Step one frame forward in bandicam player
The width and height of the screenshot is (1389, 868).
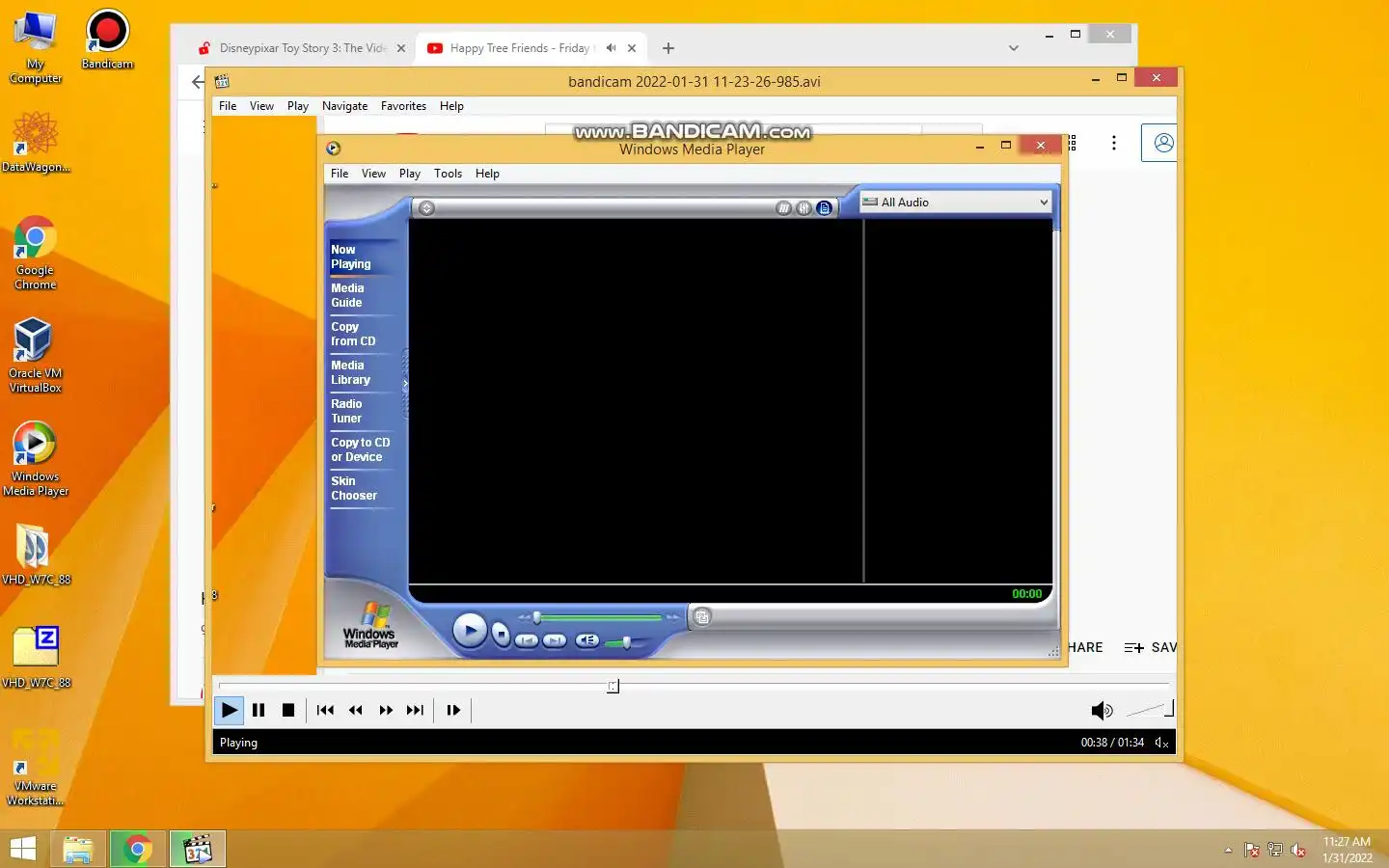coord(453,711)
